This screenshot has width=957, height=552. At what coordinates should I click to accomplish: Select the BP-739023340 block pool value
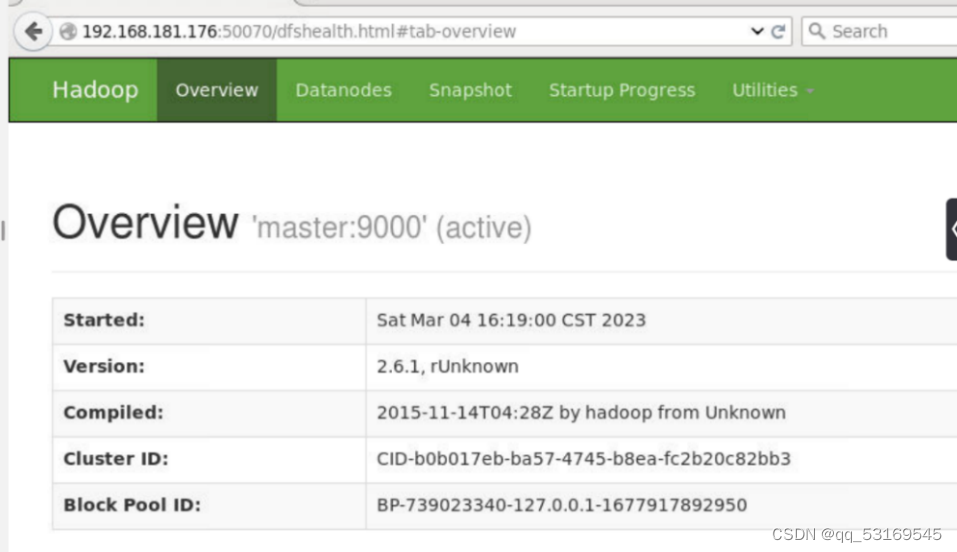click(562, 505)
